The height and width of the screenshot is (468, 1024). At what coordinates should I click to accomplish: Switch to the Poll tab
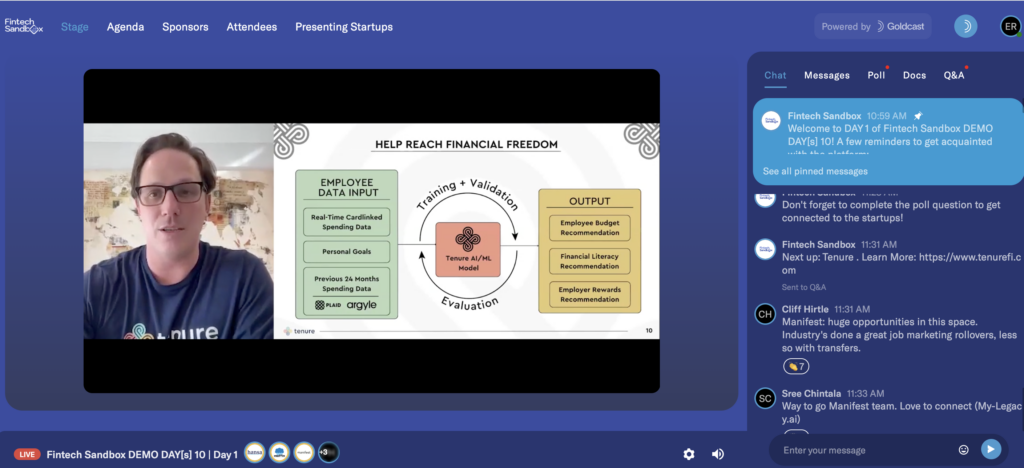point(876,75)
